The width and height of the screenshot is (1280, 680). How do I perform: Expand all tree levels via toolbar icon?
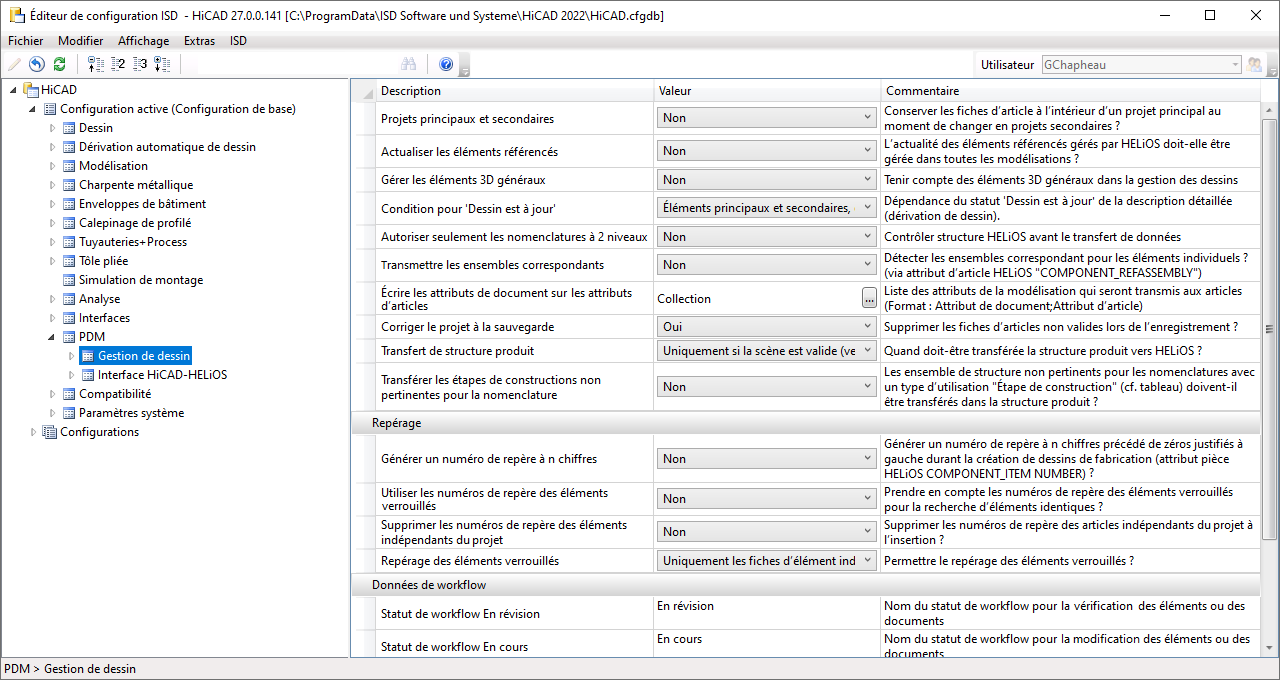[162, 65]
